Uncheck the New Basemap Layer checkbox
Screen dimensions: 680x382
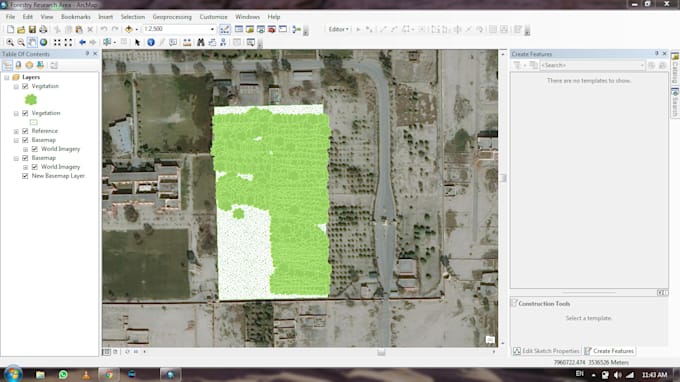click(25, 176)
